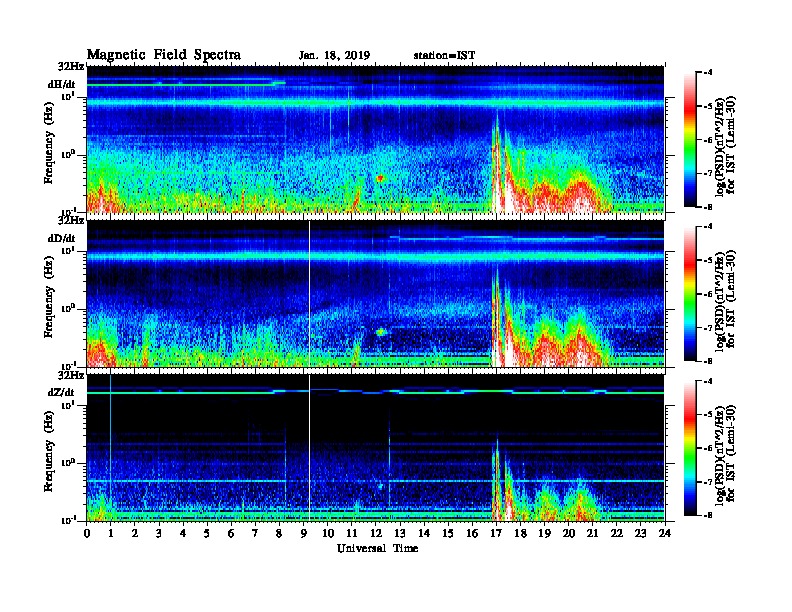
Task: Click hour tick label "8" on the time axis
Action: pos(279,534)
